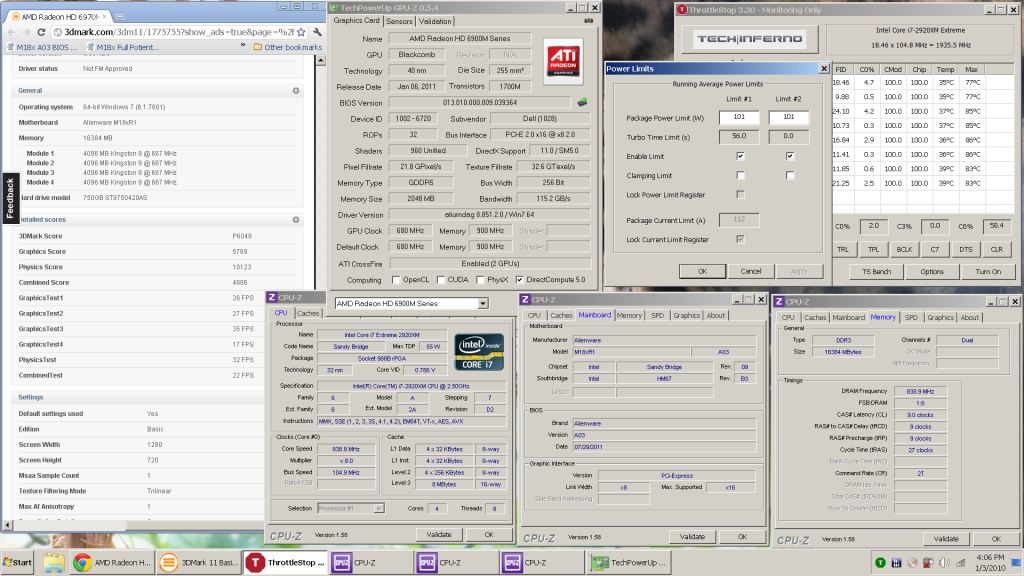Switch to the Sensors tab in GPU-Z

coord(399,22)
